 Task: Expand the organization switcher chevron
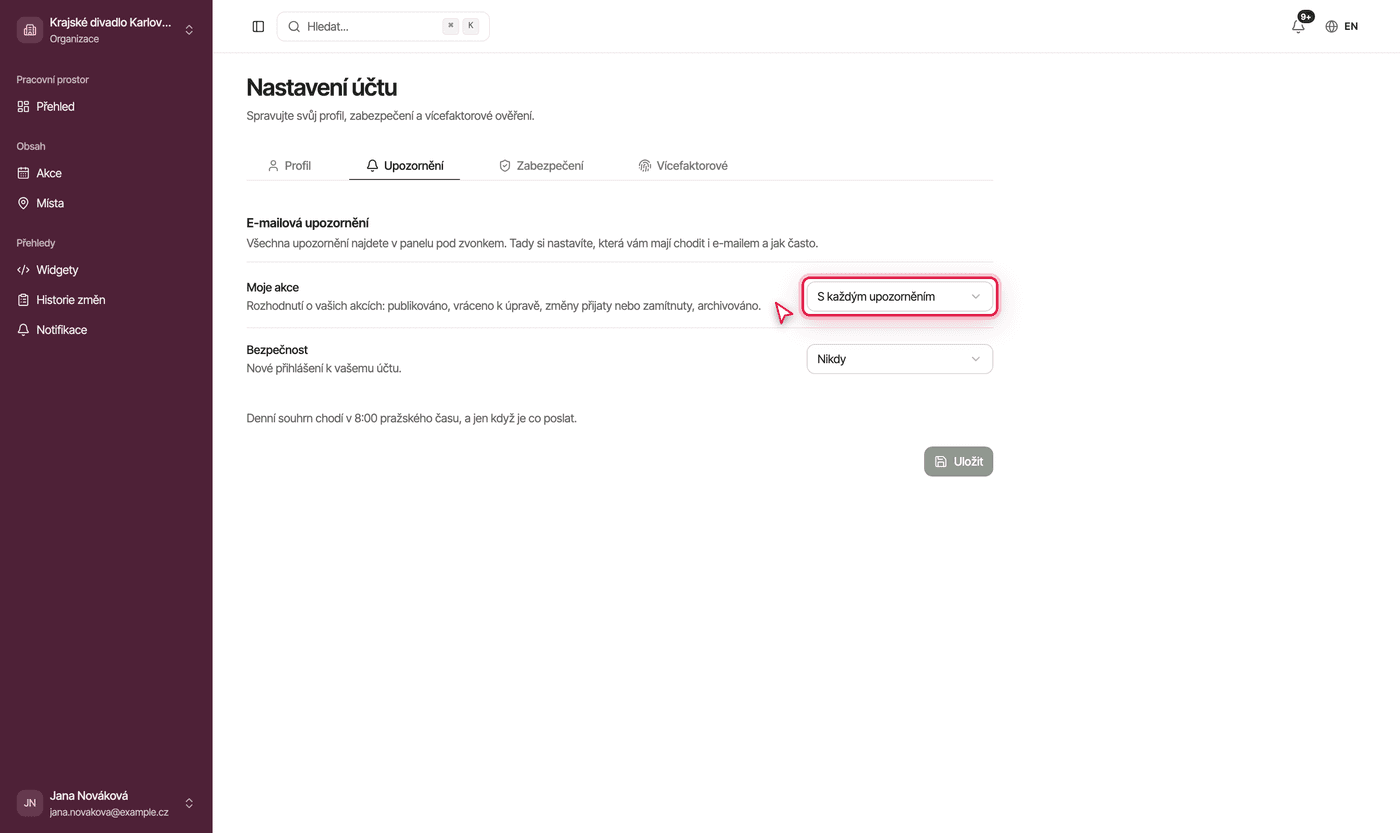pyautogui.click(x=189, y=30)
